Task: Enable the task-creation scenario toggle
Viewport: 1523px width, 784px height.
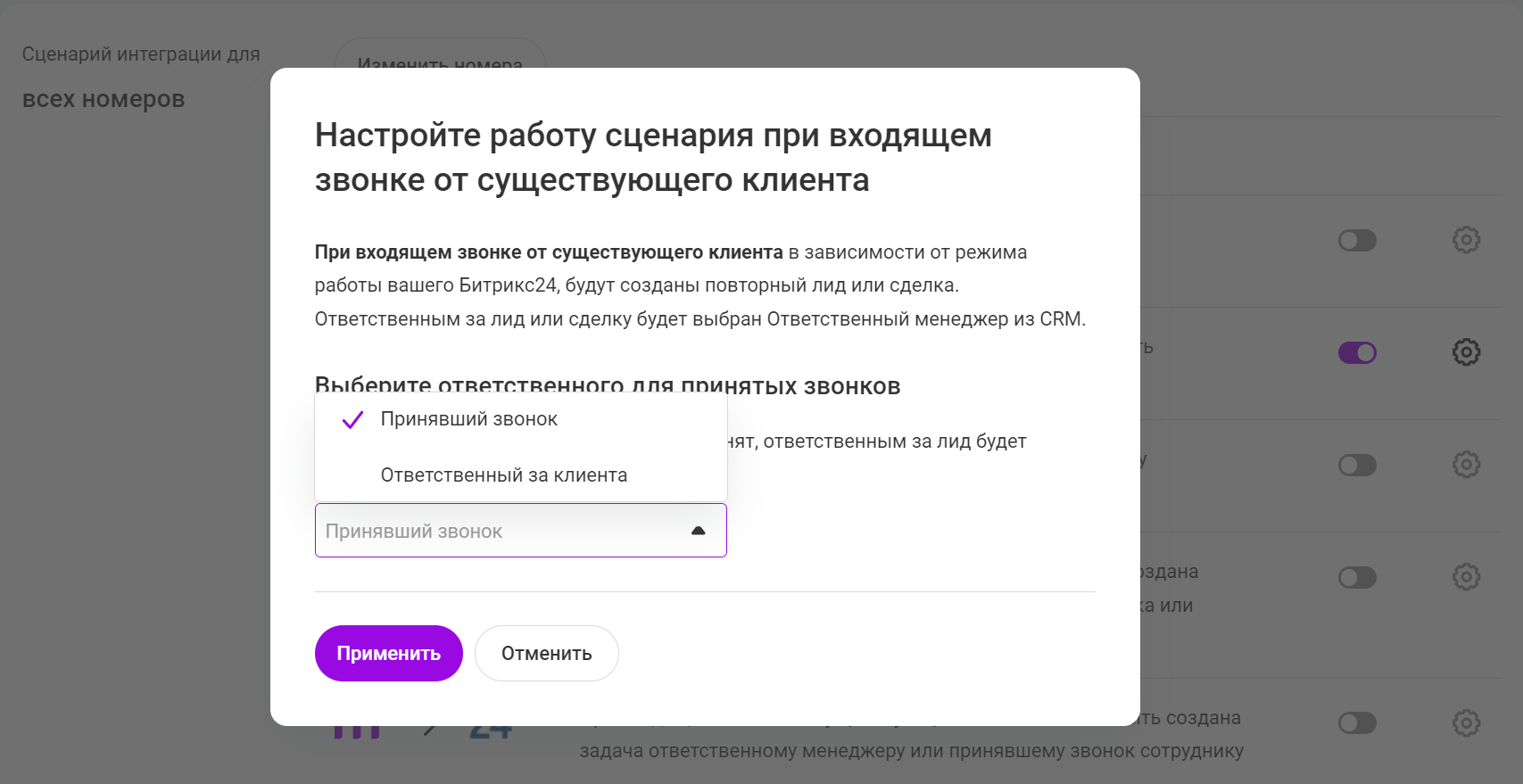Action: point(1357,723)
